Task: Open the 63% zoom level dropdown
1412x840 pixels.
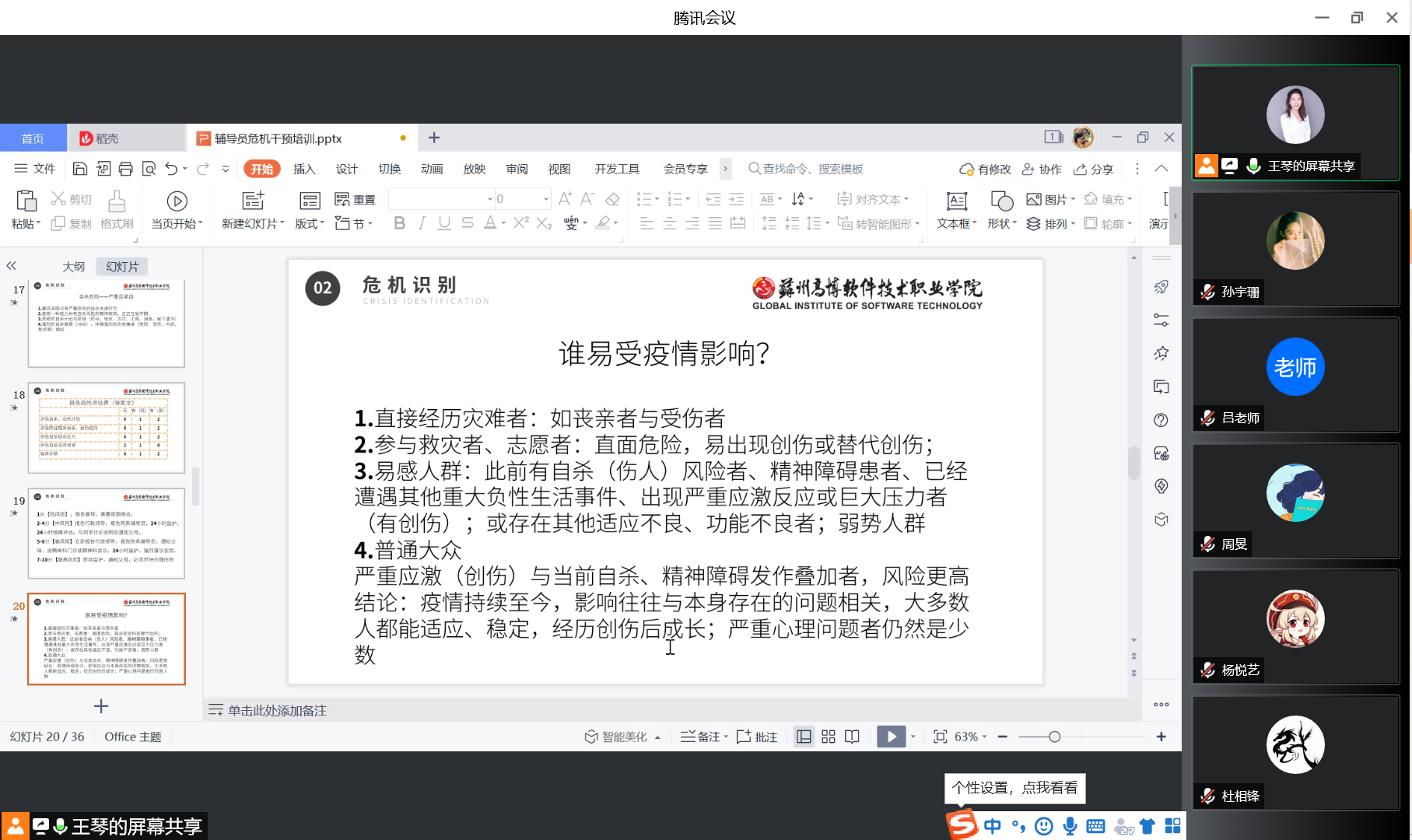Action: coord(970,737)
